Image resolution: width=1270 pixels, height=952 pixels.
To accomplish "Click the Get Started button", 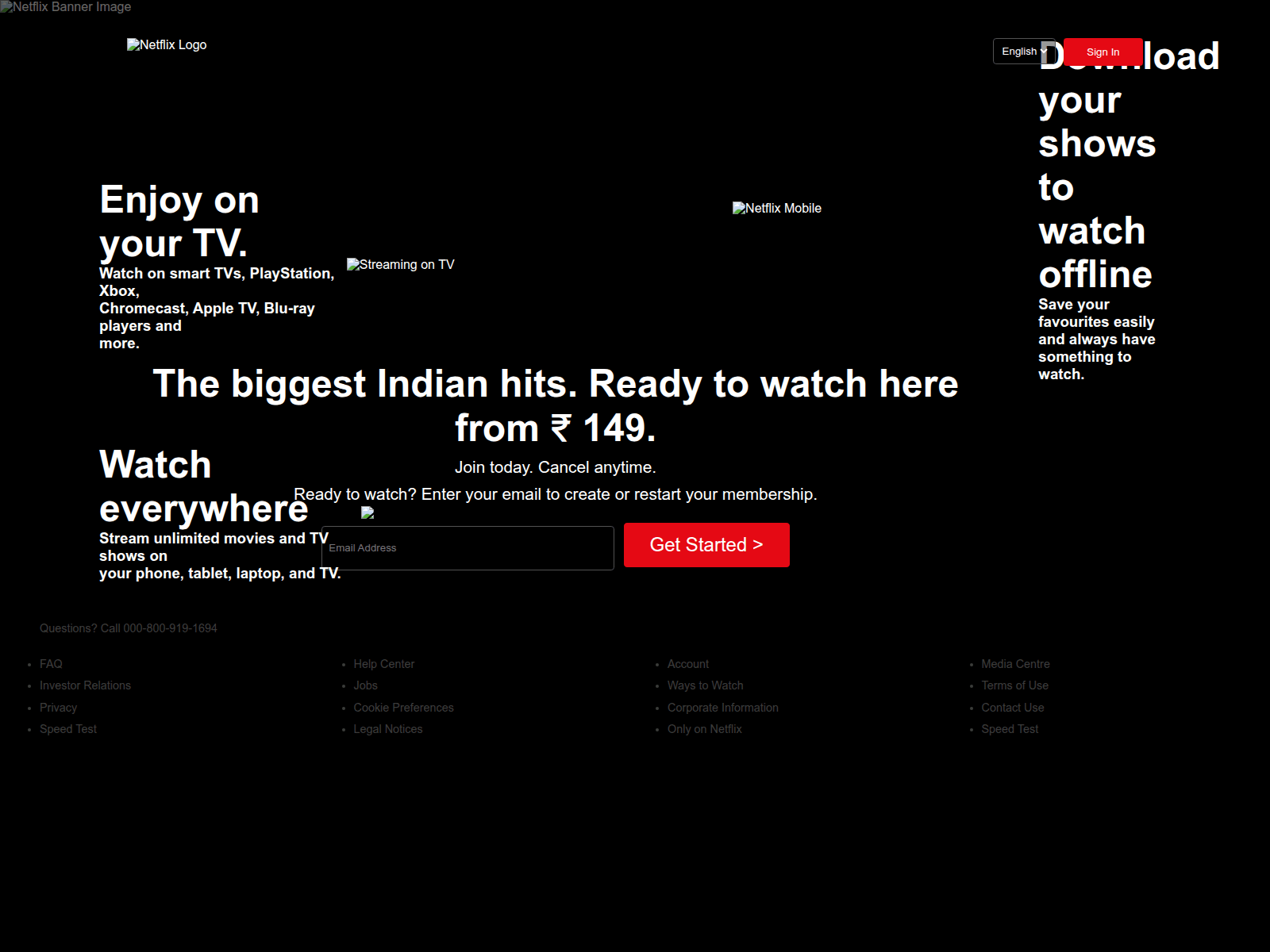I will click(706, 545).
